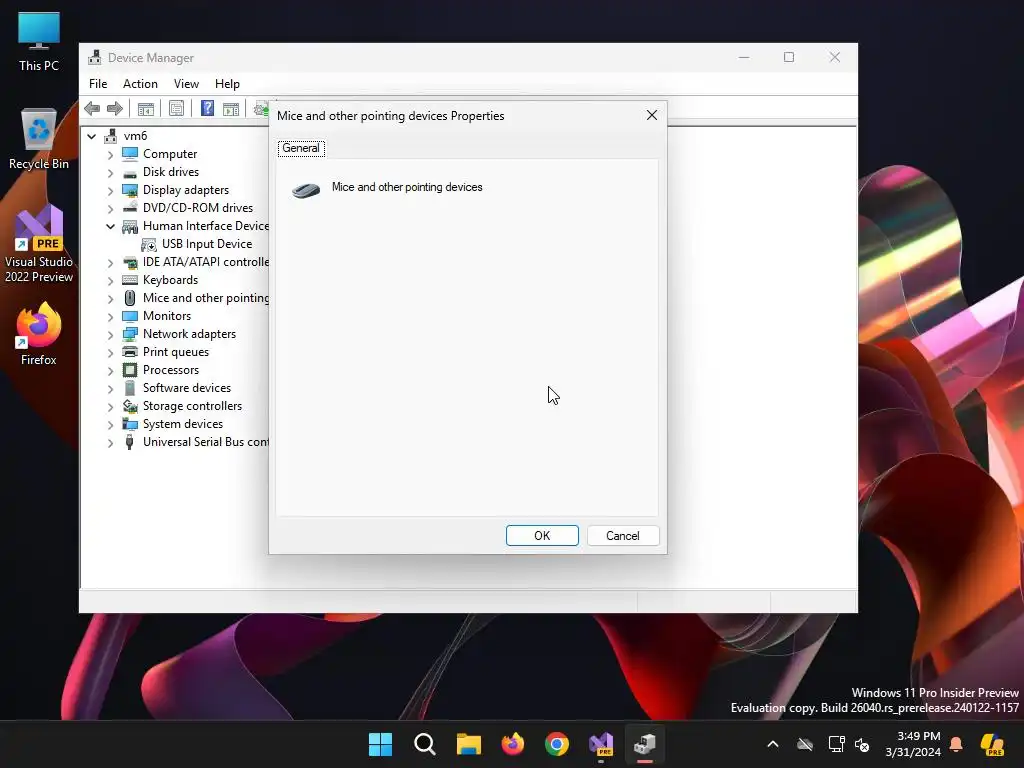Click the blue Help question mark icon
Screen dimensions: 1024x768
(207, 108)
